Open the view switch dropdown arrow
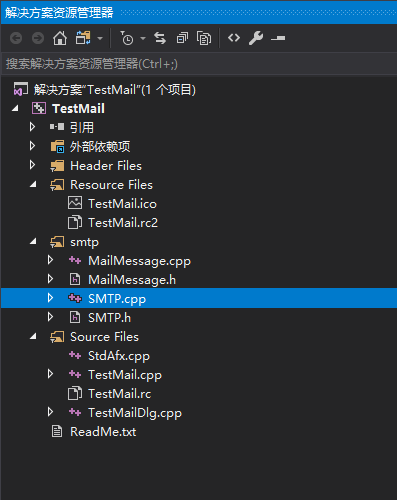This screenshot has width=397, height=500. [100, 38]
